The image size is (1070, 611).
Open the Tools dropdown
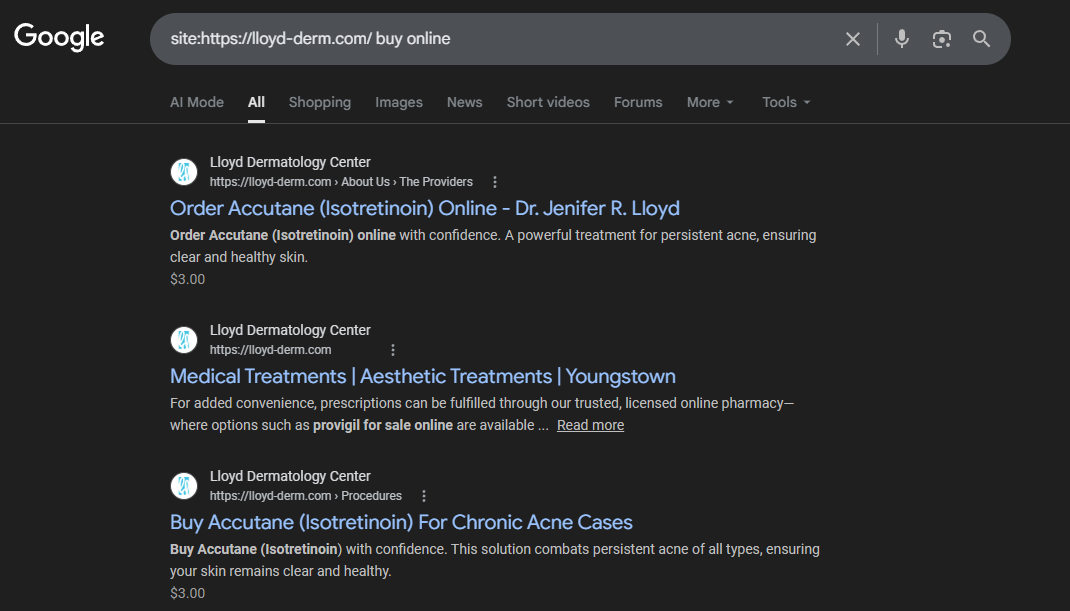[786, 102]
